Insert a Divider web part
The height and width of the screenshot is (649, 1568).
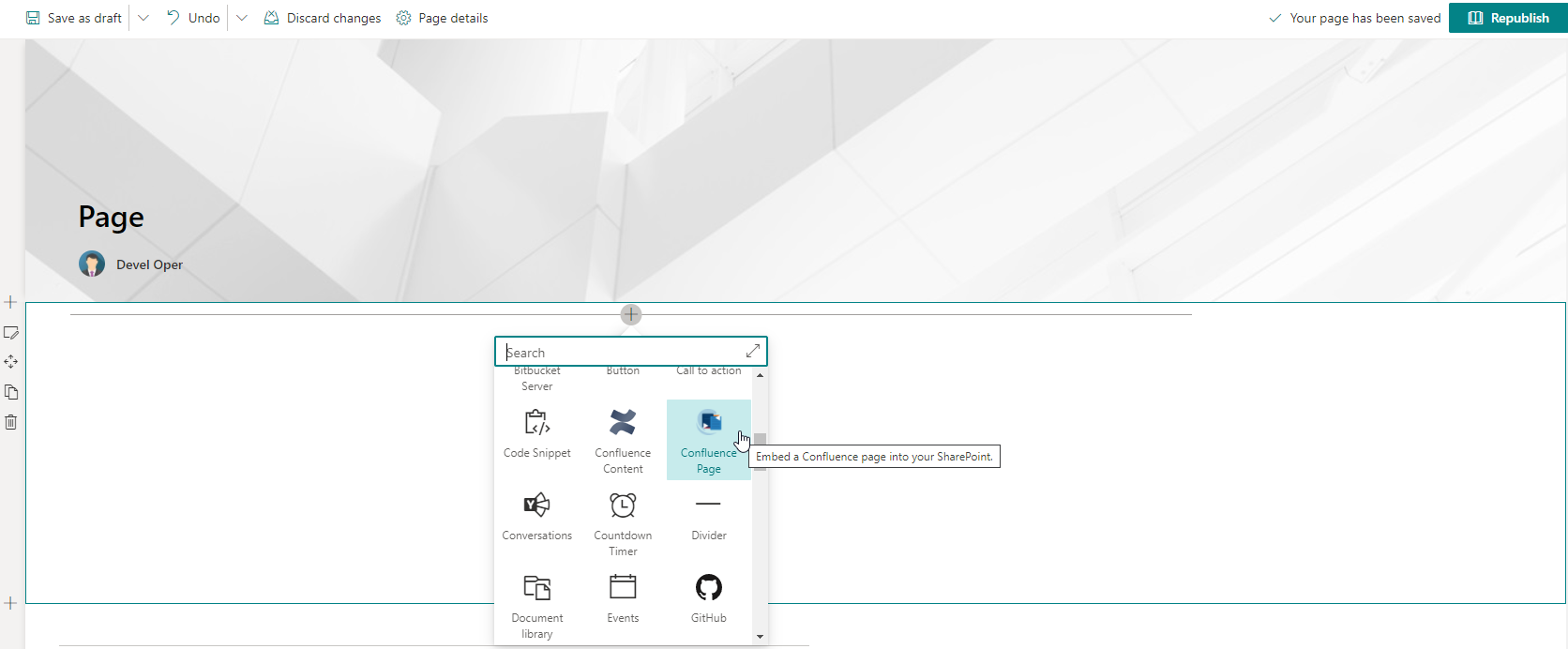tap(708, 517)
